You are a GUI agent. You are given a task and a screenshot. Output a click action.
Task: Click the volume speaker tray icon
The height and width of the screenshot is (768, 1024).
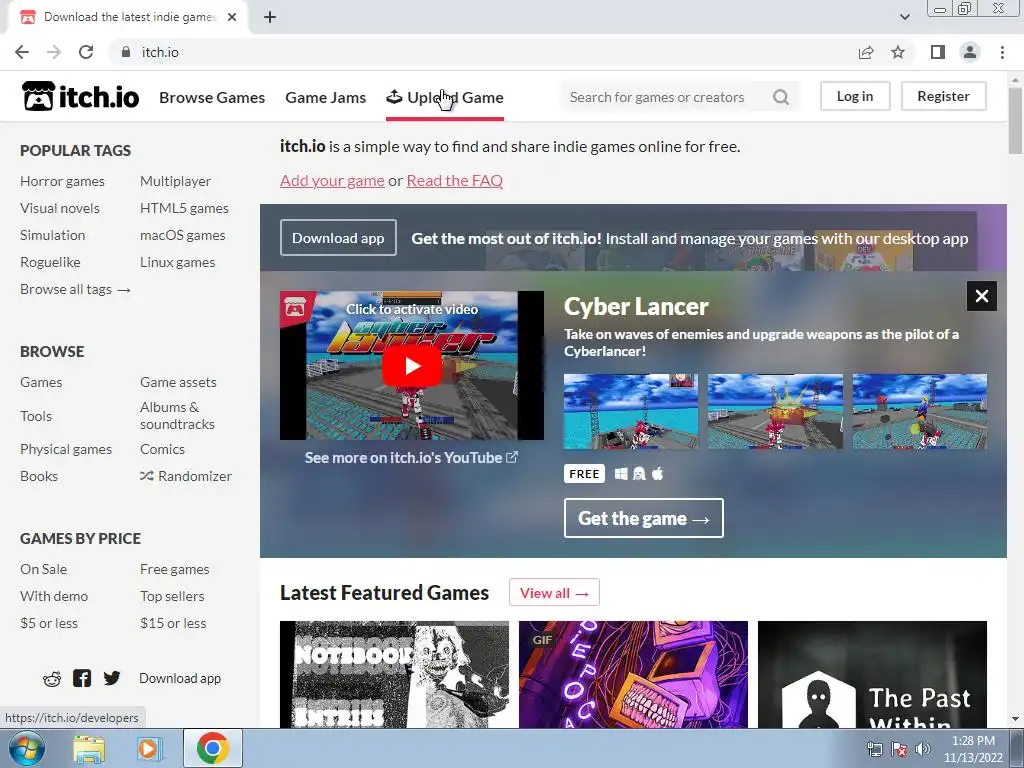click(x=923, y=749)
